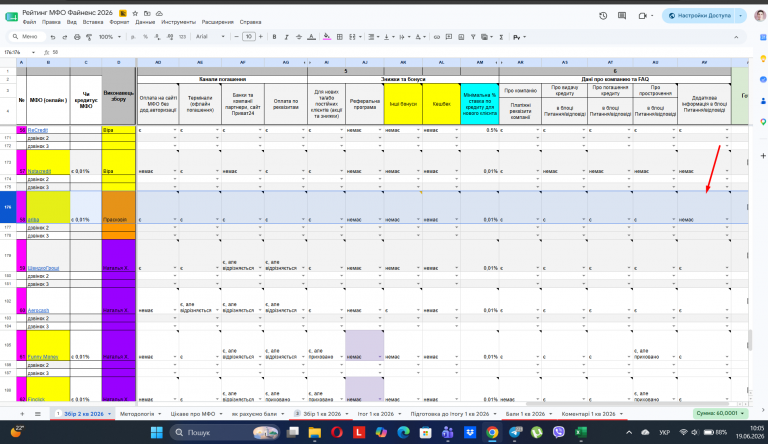
Task: Open text color picker
Action: click(312, 37)
